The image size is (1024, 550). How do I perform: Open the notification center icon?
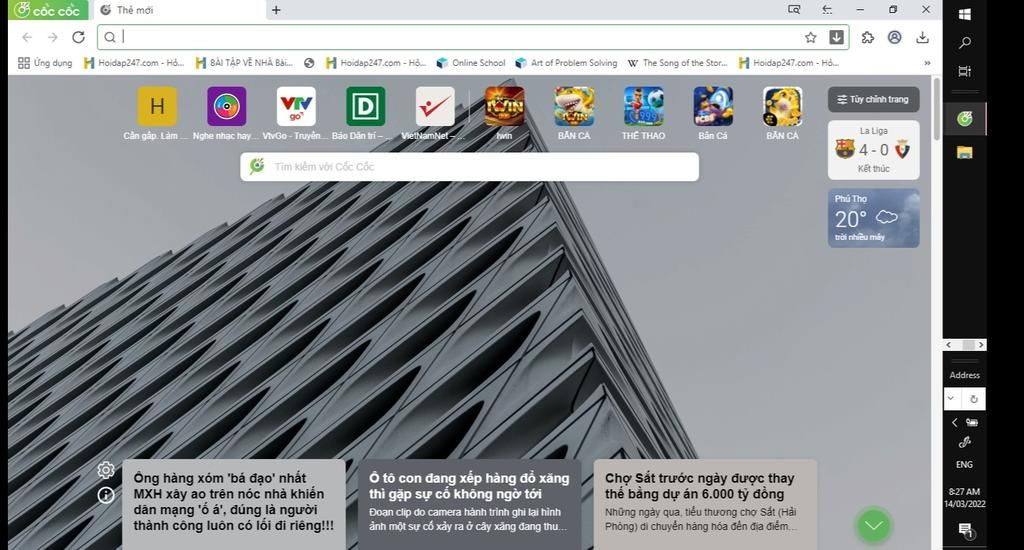pos(965,530)
